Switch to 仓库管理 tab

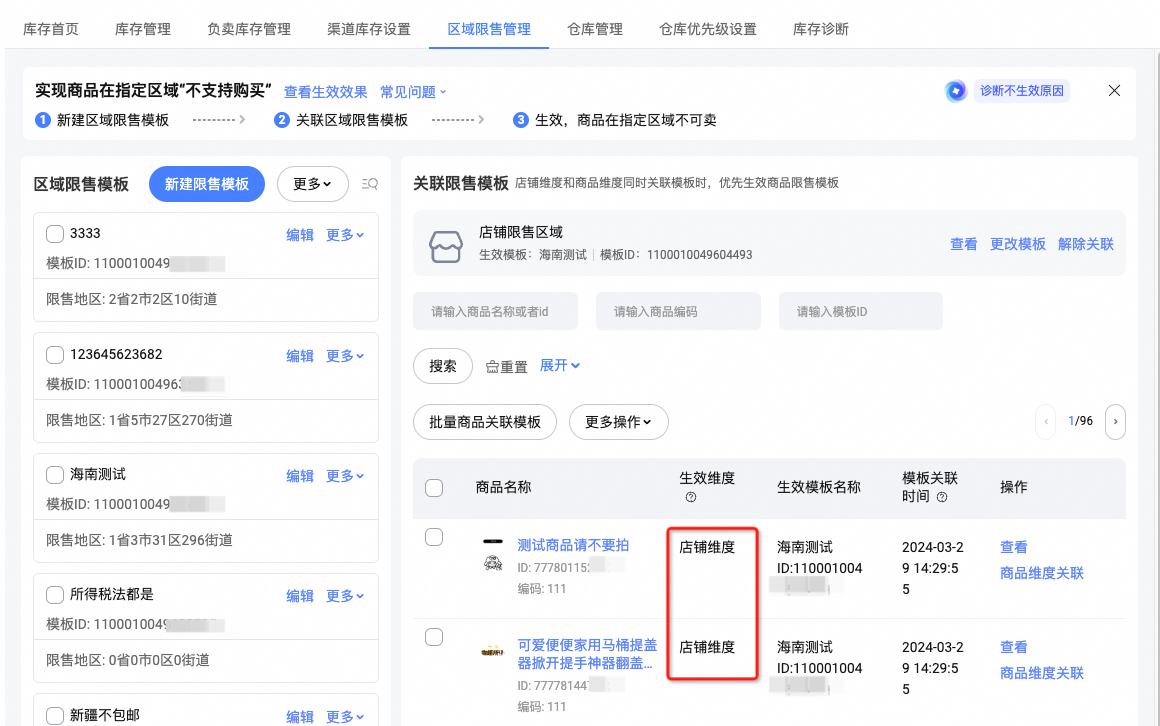click(595, 29)
